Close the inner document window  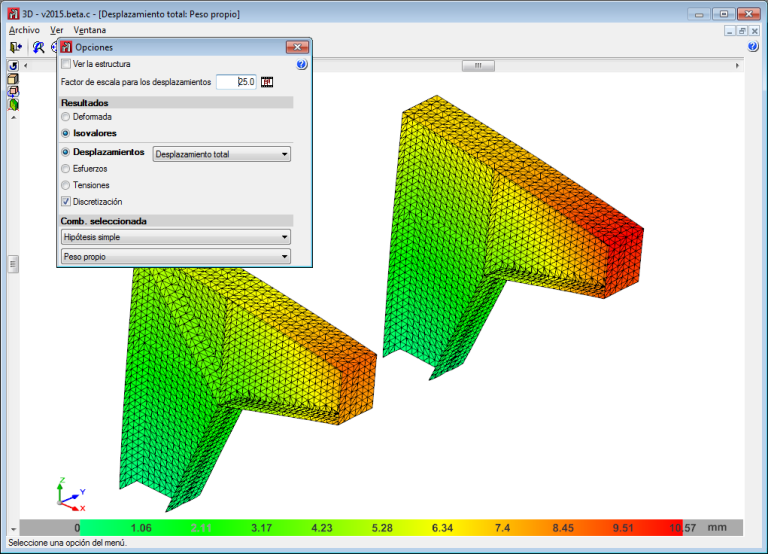(x=755, y=31)
